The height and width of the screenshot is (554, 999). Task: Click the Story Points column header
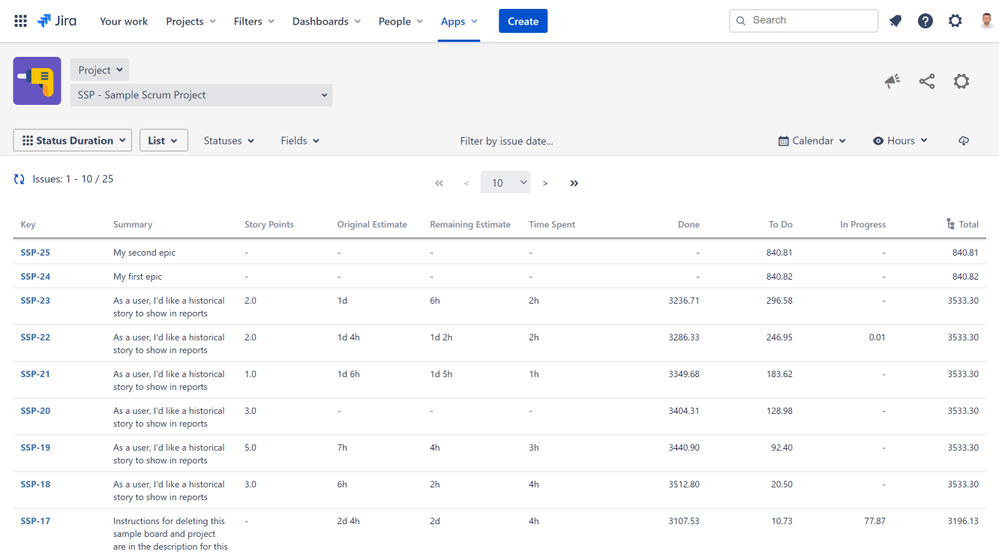coord(269,225)
